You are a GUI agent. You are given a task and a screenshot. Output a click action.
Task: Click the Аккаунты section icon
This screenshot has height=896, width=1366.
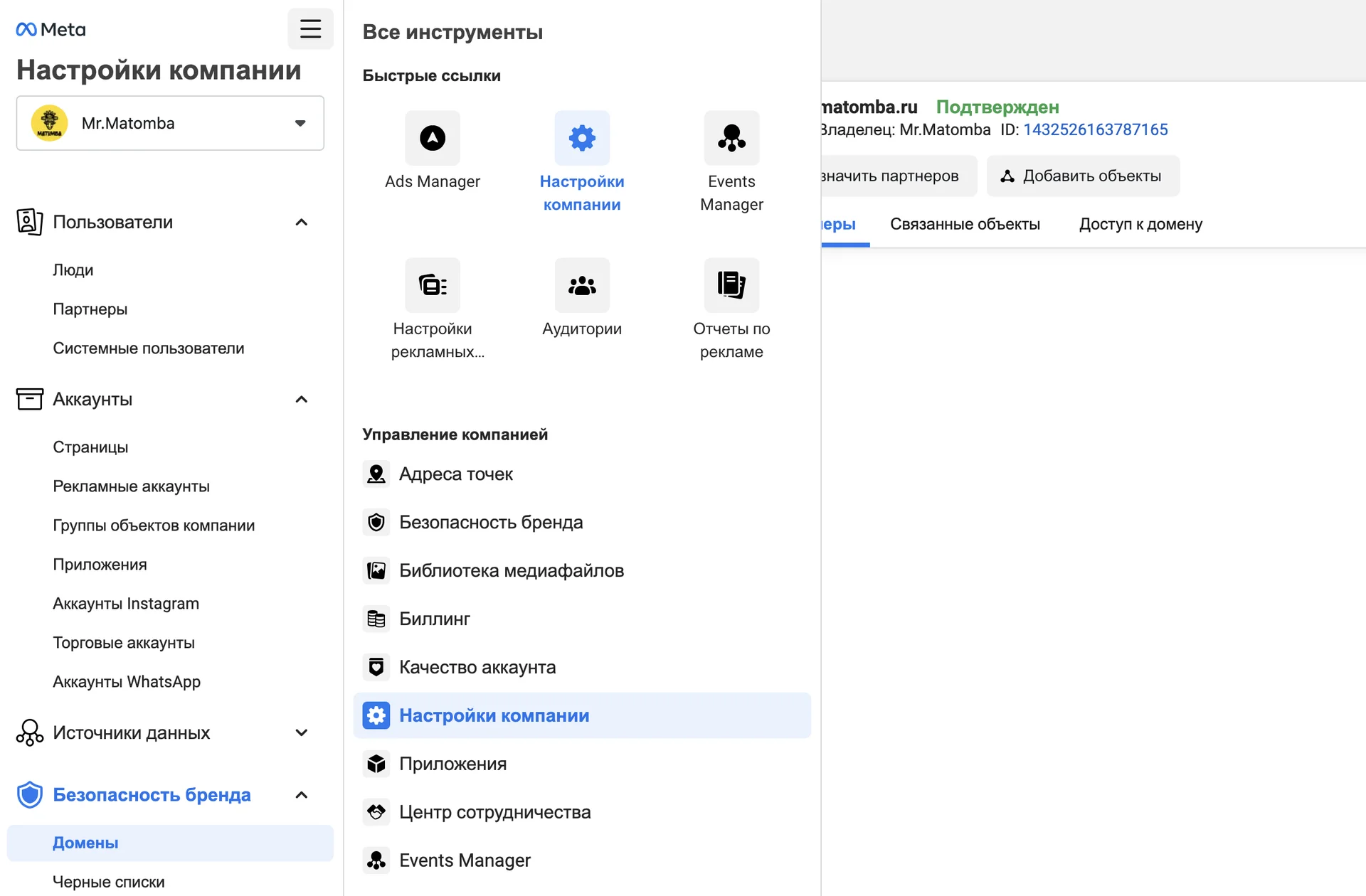[29, 399]
